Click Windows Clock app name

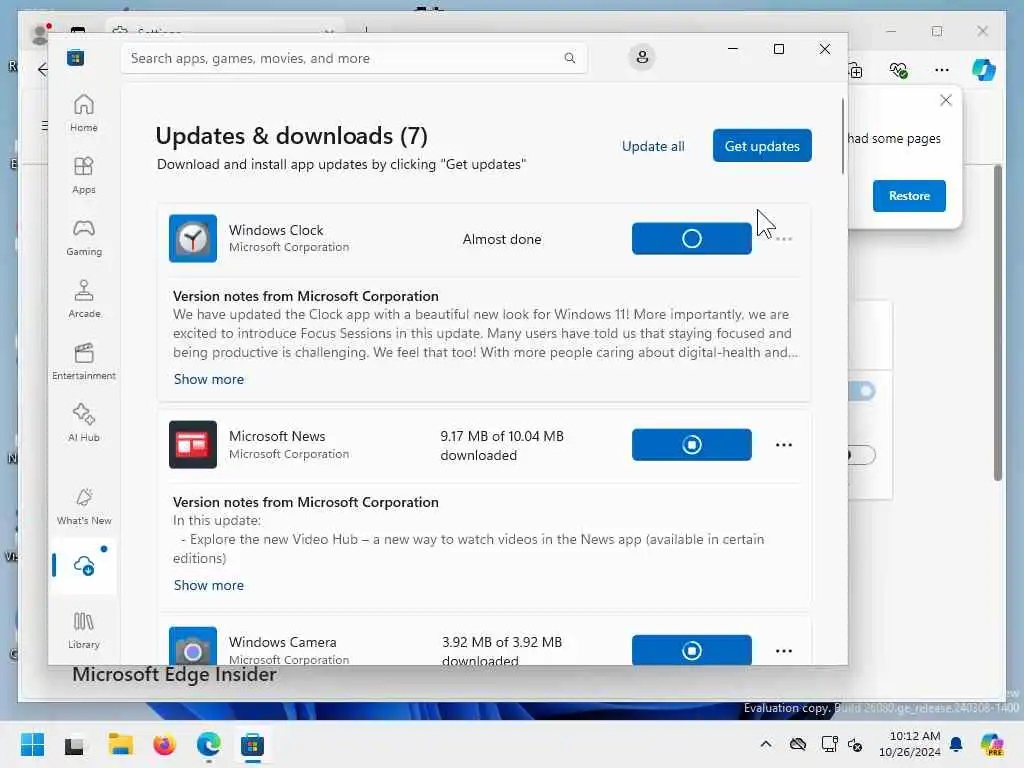(276, 231)
